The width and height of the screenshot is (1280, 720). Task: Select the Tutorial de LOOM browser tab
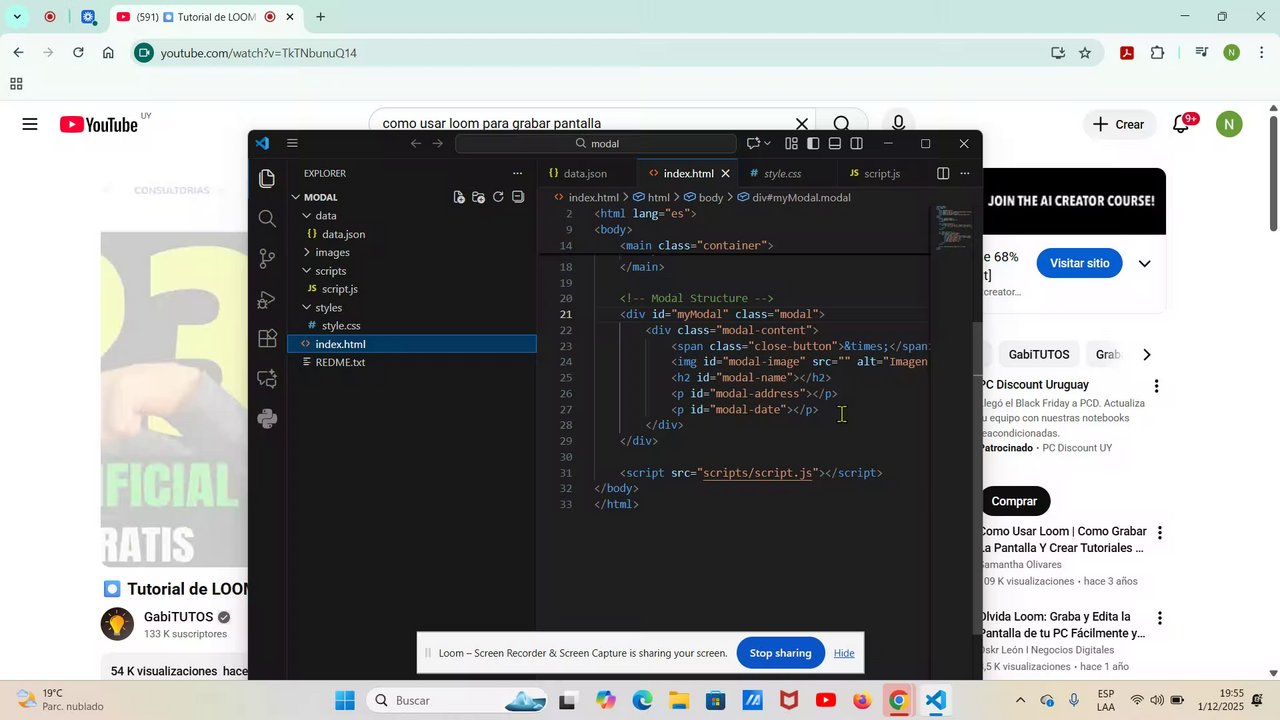tap(203, 17)
